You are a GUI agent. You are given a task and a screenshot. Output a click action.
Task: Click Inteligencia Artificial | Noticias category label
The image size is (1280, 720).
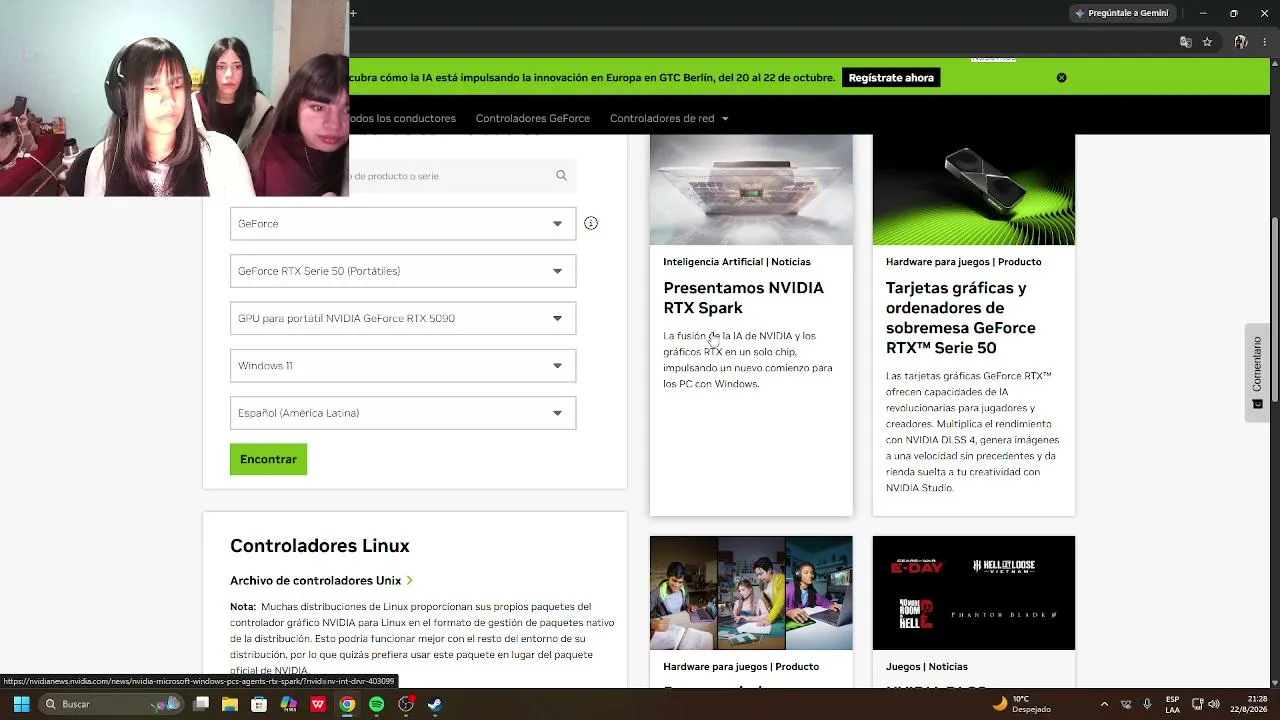coord(737,262)
